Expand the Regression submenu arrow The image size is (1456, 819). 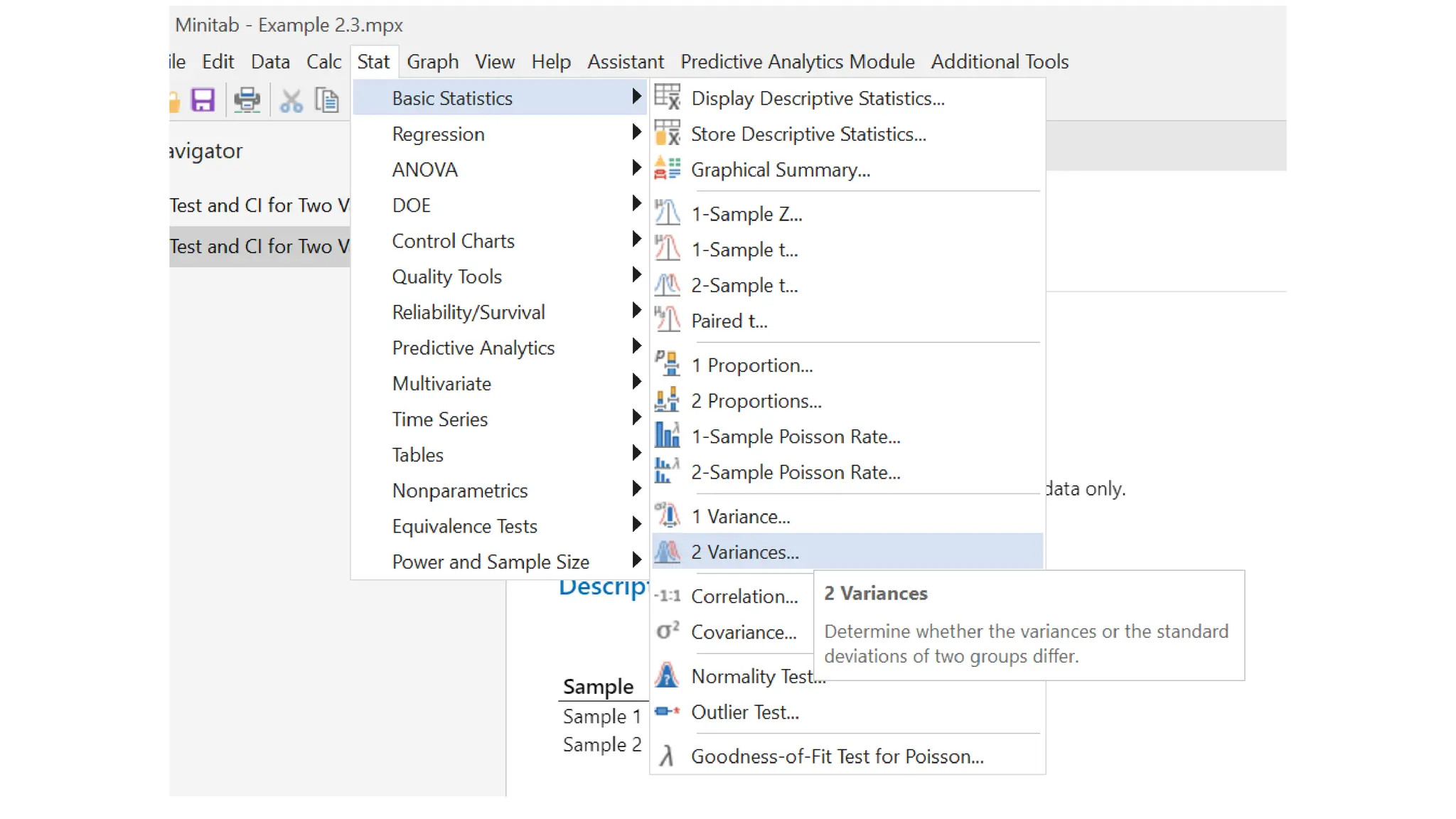(x=636, y=133)
